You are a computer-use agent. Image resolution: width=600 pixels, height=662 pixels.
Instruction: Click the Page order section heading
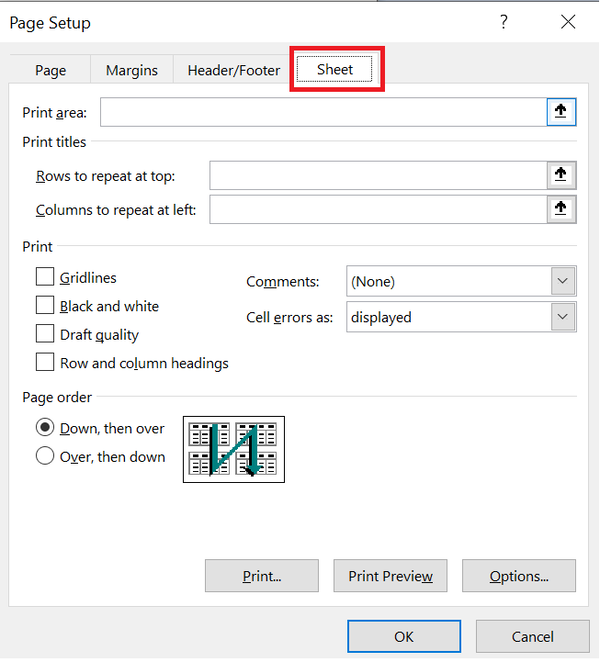(x=57, y=397)
